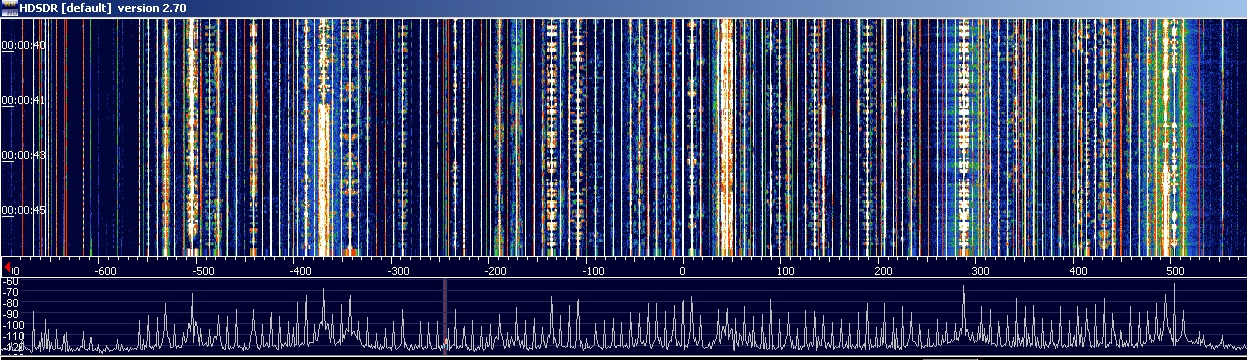Viewport: 1247px width, 360px height.
Task: Tune to -200 on the frequency scale
Action: pyautogui.click(x=495, y=270)
